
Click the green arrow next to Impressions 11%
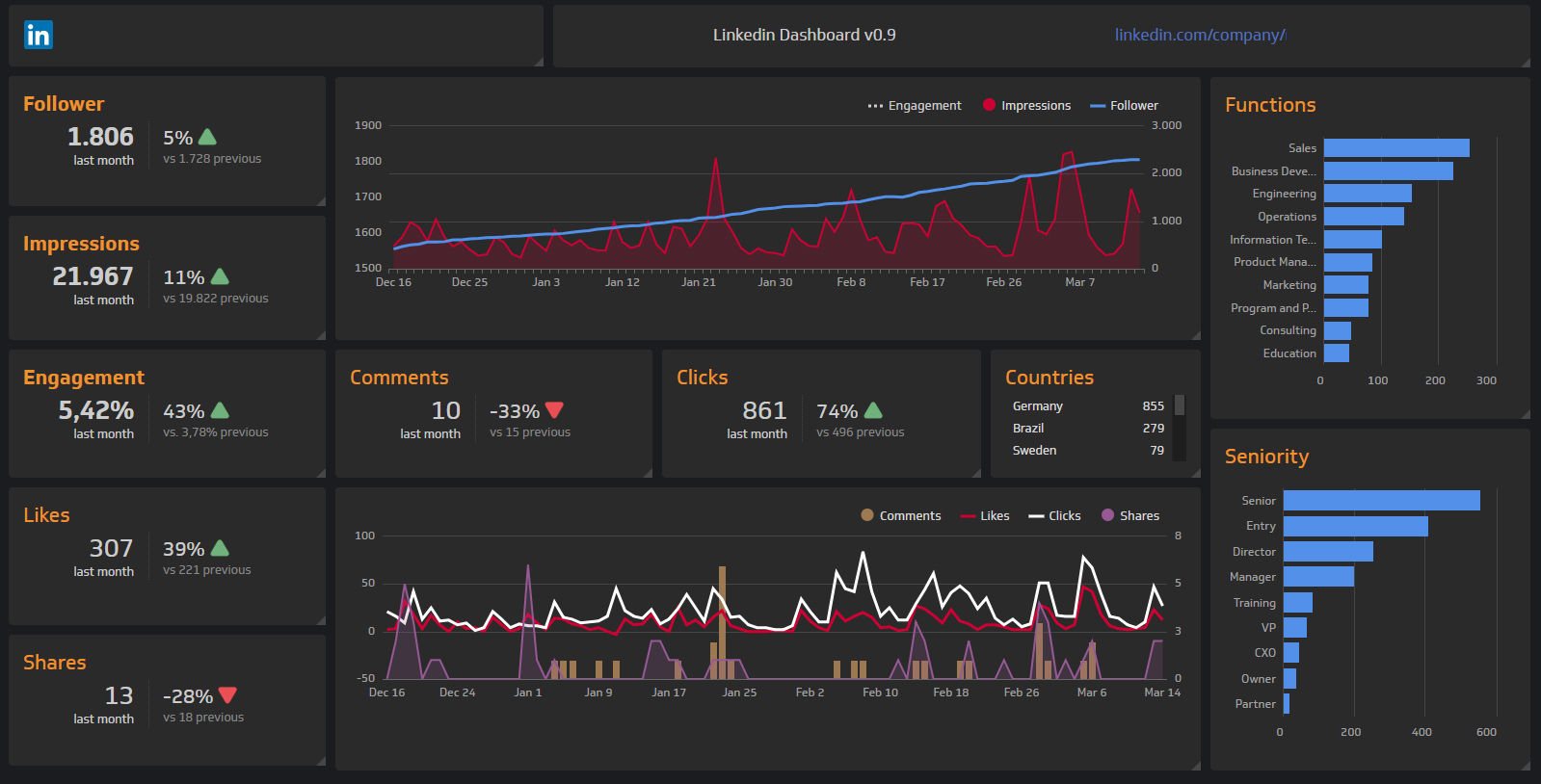[x=220, y=277]
